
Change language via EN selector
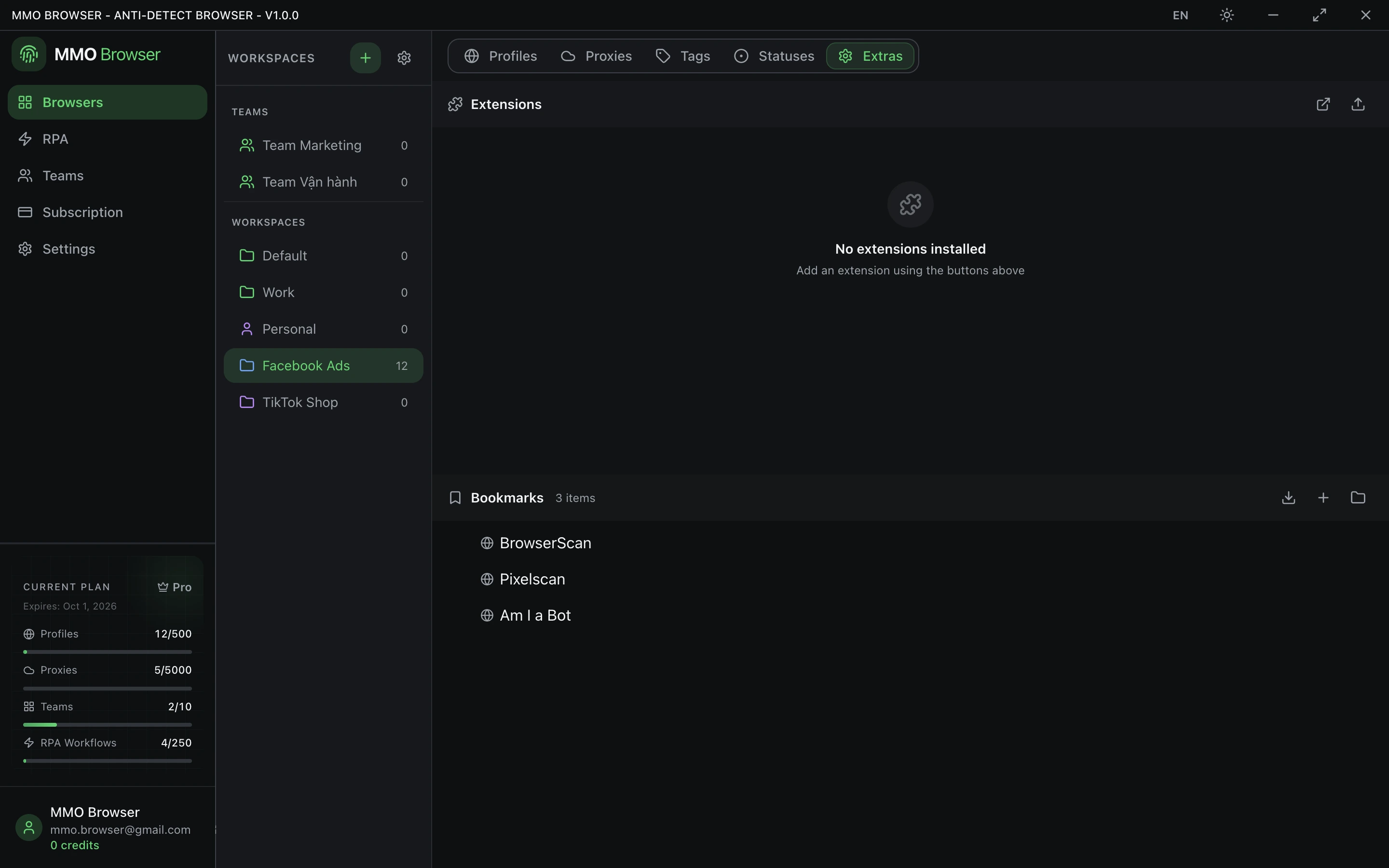(x=1180, y=15)
